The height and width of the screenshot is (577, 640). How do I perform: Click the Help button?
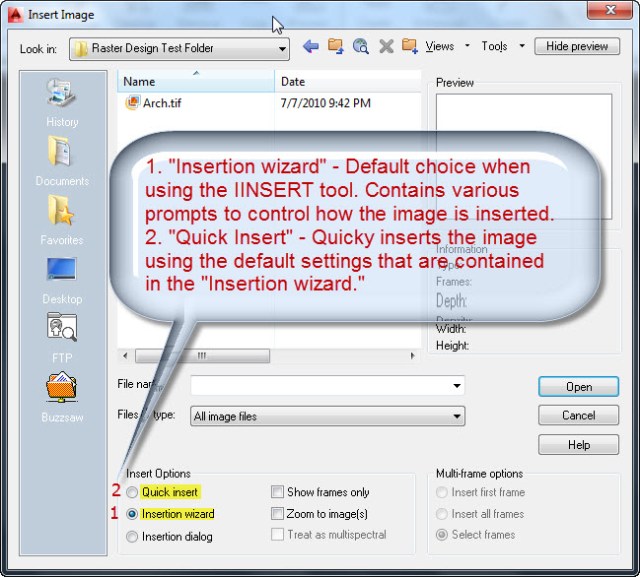pos(578,444)
